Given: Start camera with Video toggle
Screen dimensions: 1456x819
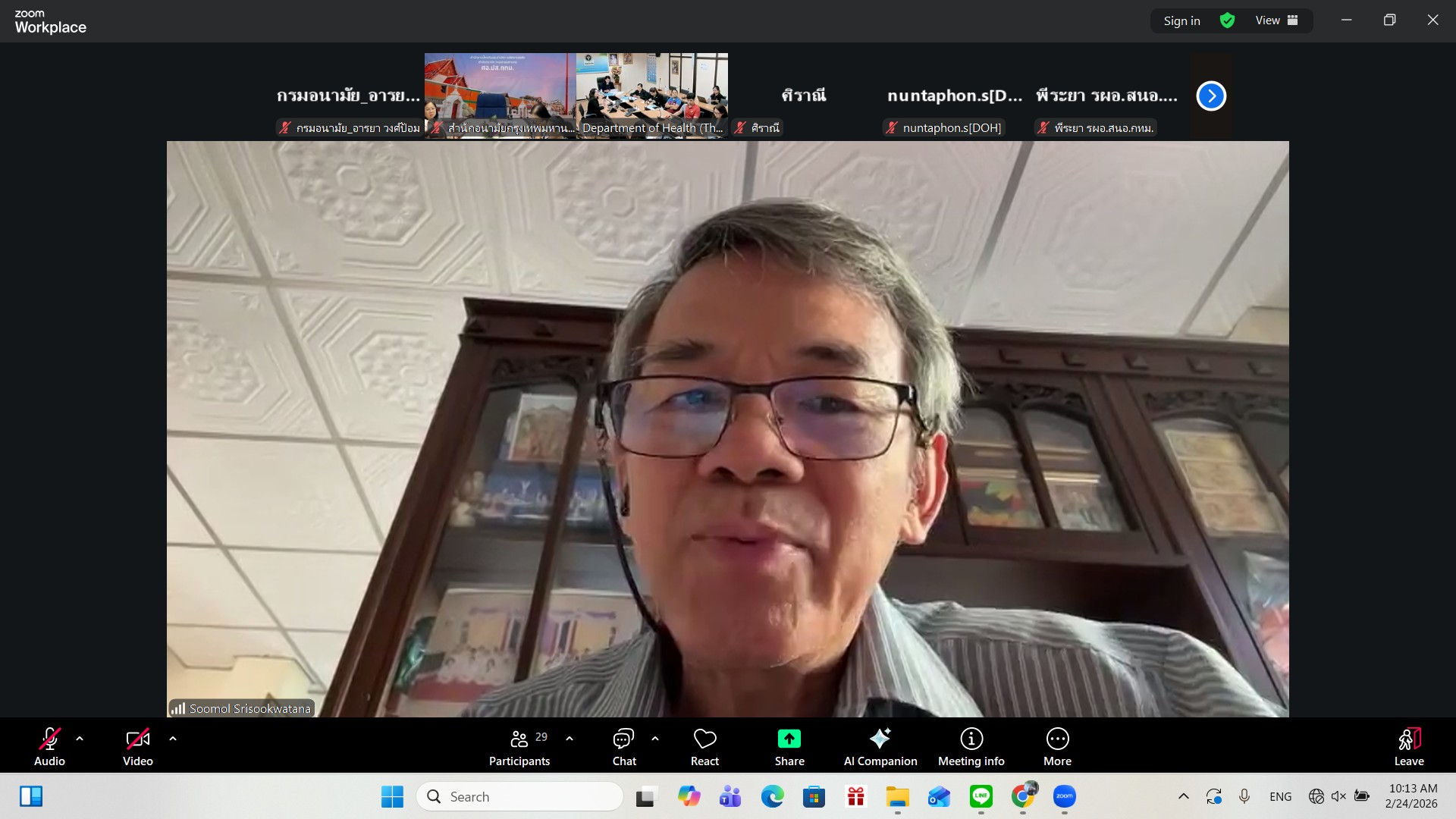Looking at the screenshot, I should 137,739.
